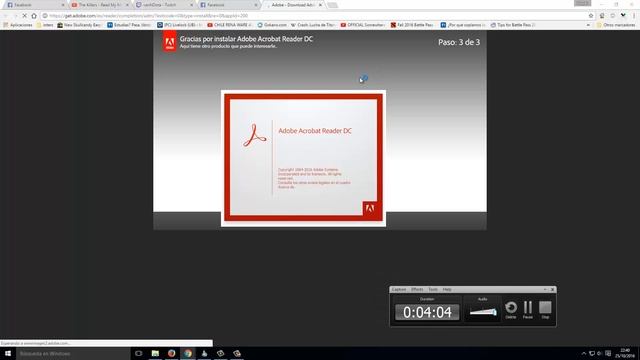Open the Chrome menu button
This screenshot has width=640, height=360.
click(634, 16)
